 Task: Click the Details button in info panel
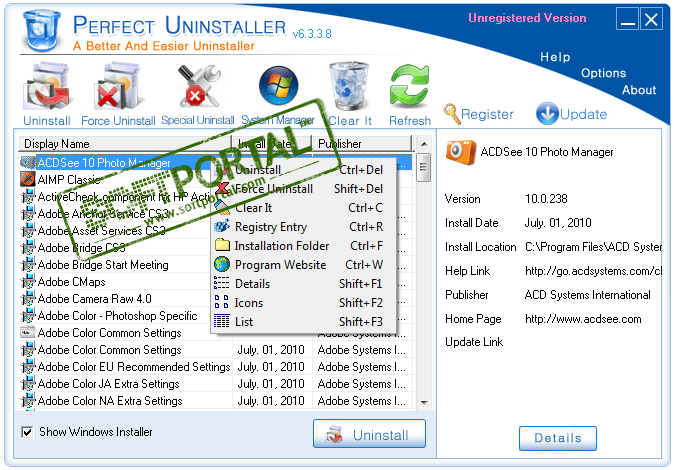click(558, 438)
